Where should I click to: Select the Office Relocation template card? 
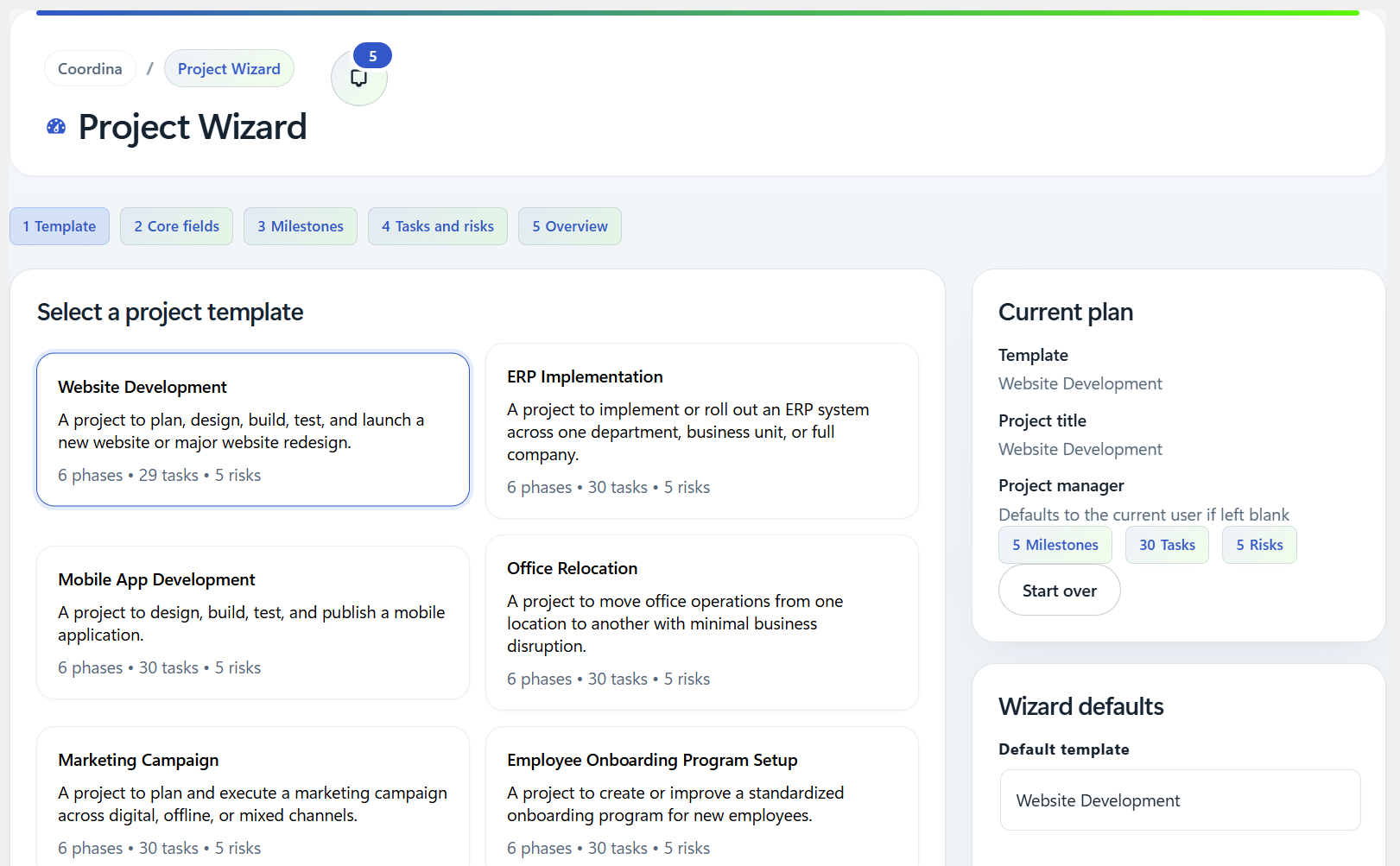(702, 623)
